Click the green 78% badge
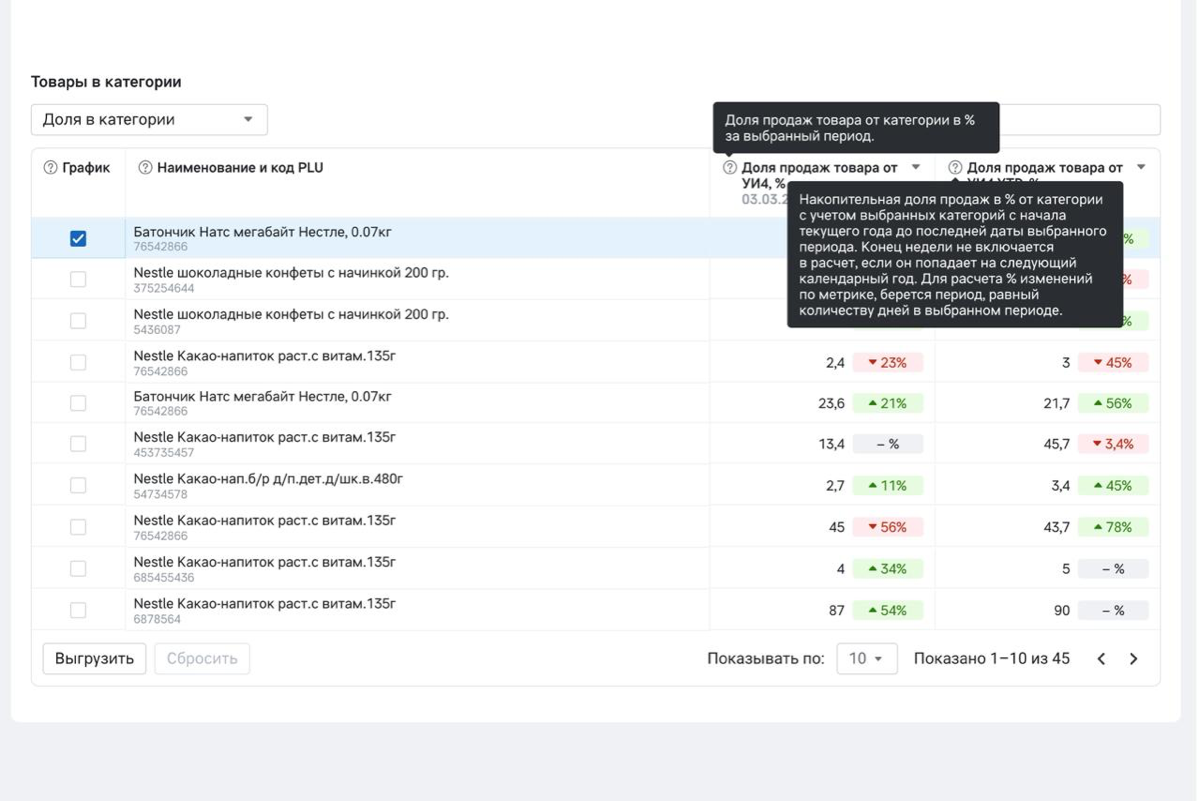1199x801 pixels. tap(1113, 527)
